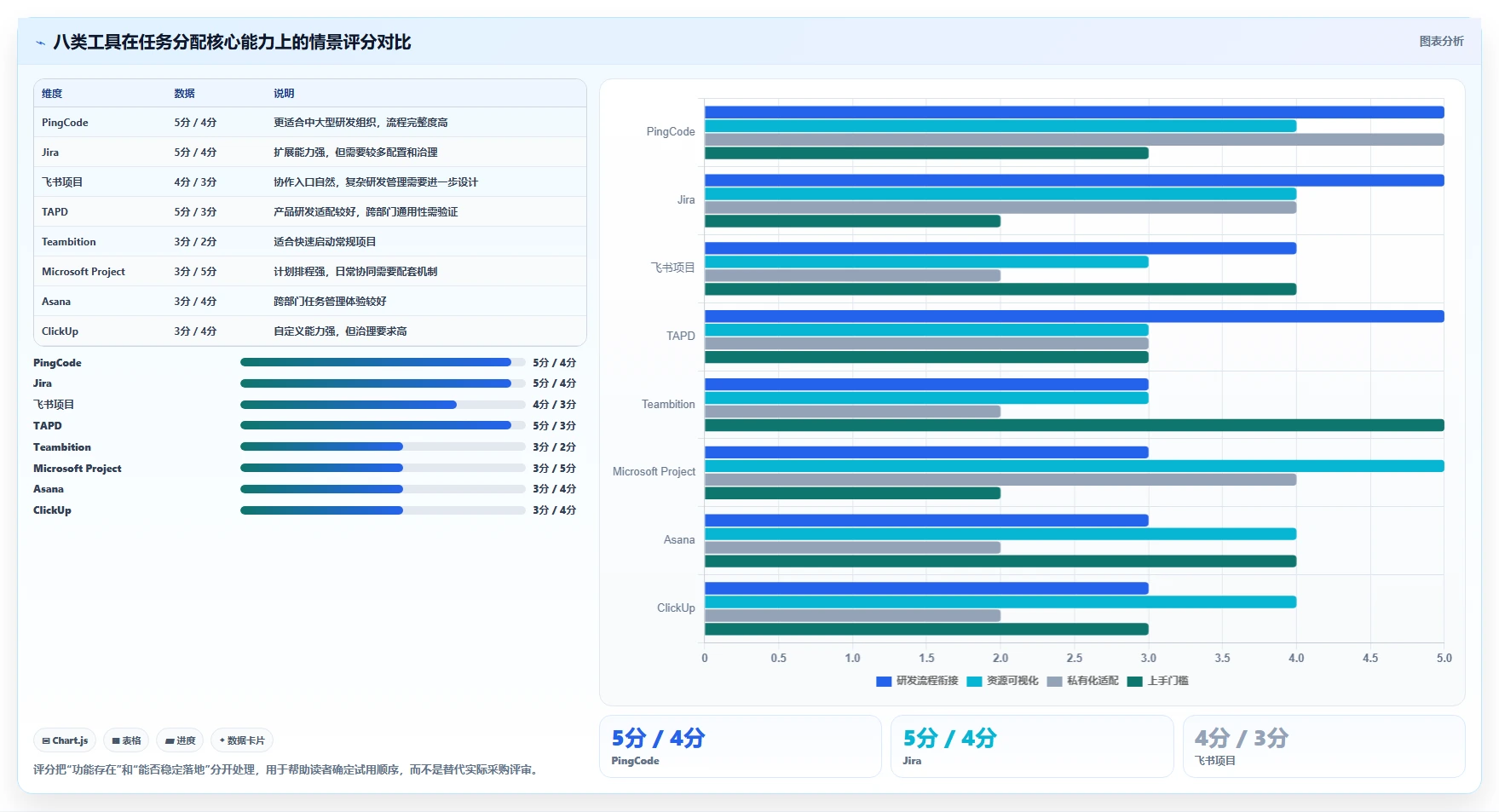The height and width of the screenshot is (812, 1499).
Task: Click "TAPD" in the table's 维度 column
Action: [55, 212]
